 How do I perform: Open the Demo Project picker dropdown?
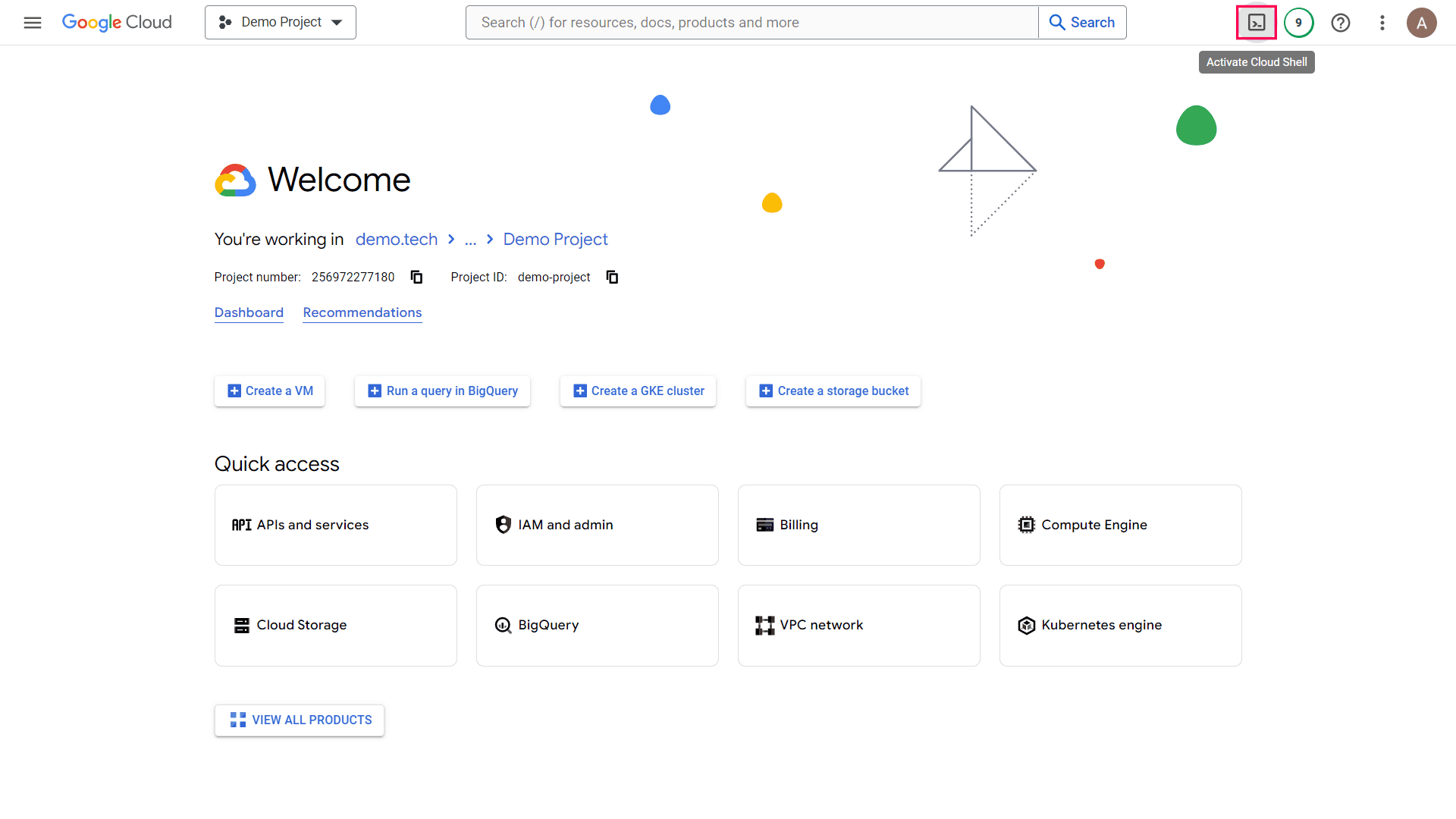coord(280,22)
